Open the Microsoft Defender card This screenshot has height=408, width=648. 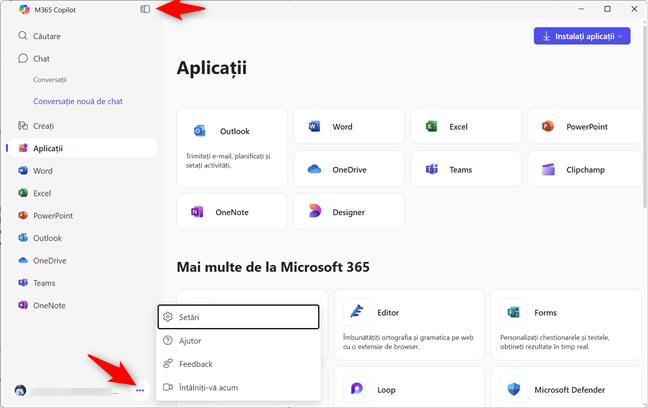point(566,387)
